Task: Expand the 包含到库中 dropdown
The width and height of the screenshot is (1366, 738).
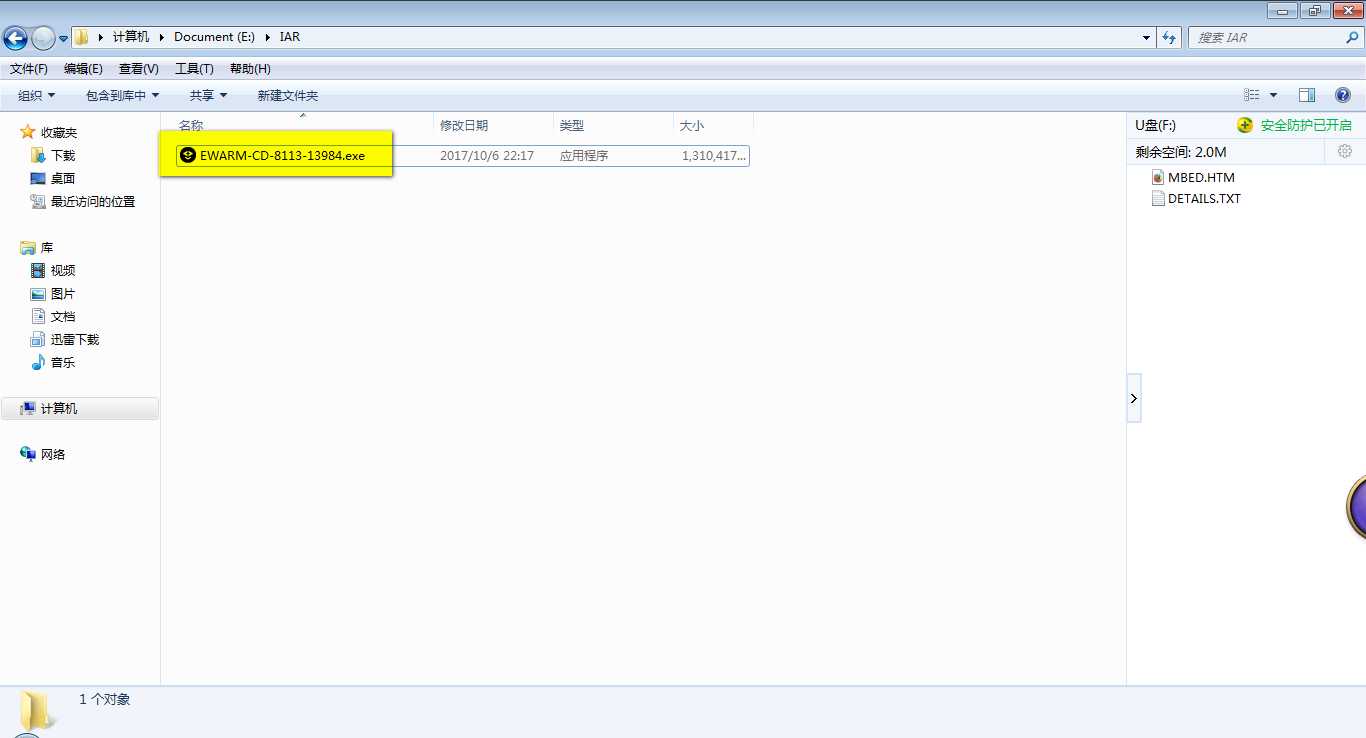Action: click(x=122, y=95)
